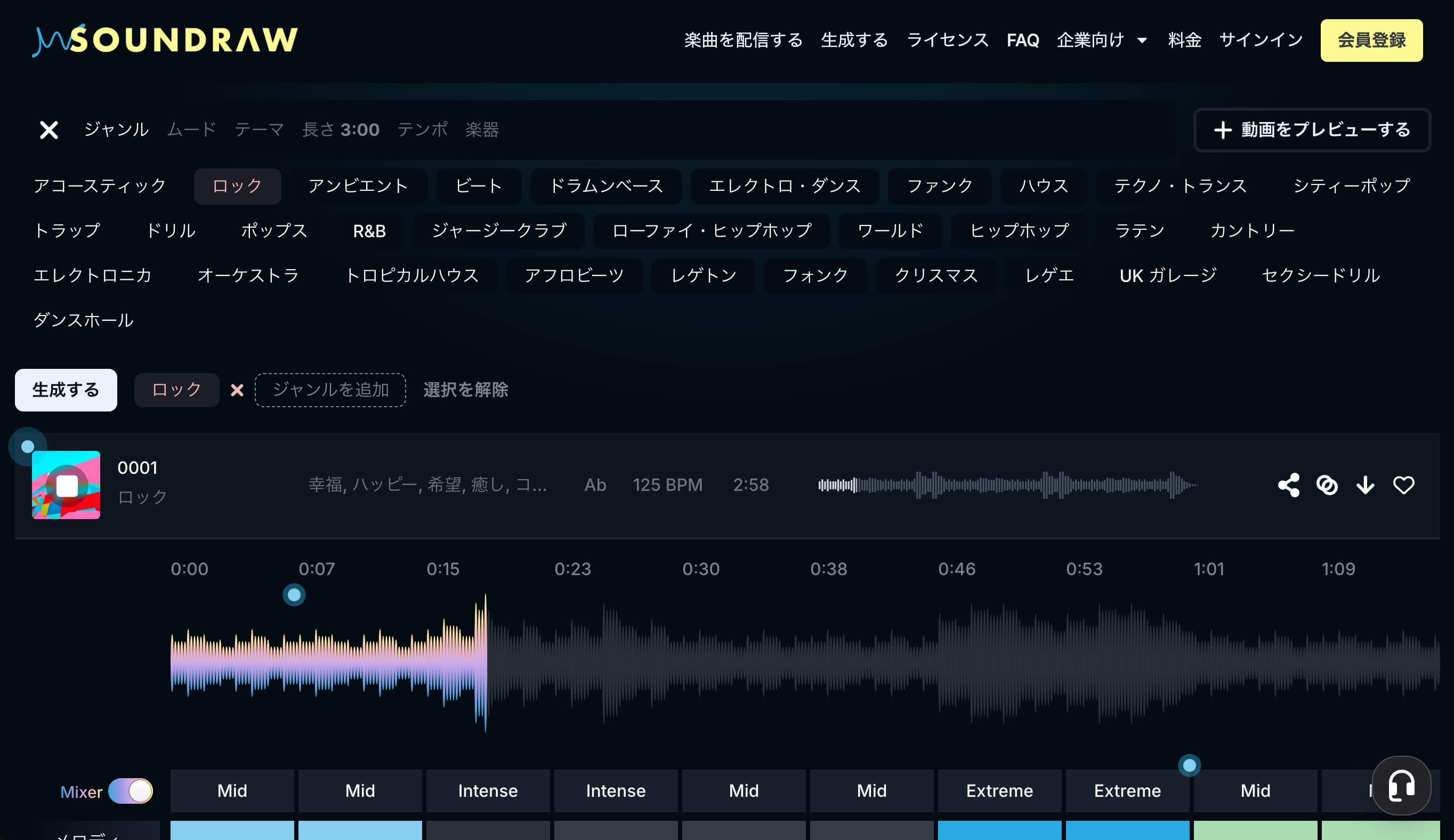Download track 0001 with the arrow icon
The image size is (1454, 840).
tap(1365, 485)
